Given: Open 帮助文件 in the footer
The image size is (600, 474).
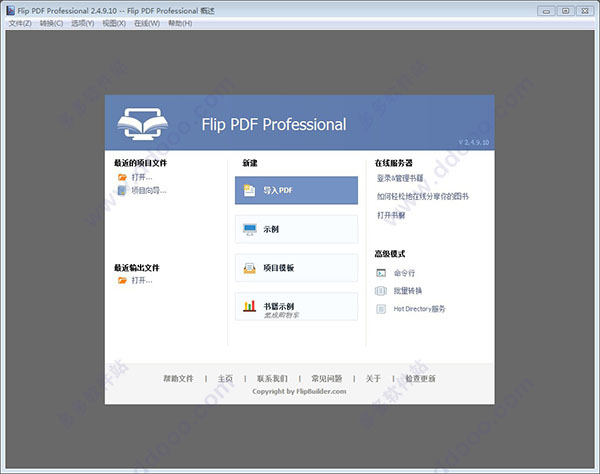Looking at the screenshot, I should pyautogui.click(x=178, y=378).
